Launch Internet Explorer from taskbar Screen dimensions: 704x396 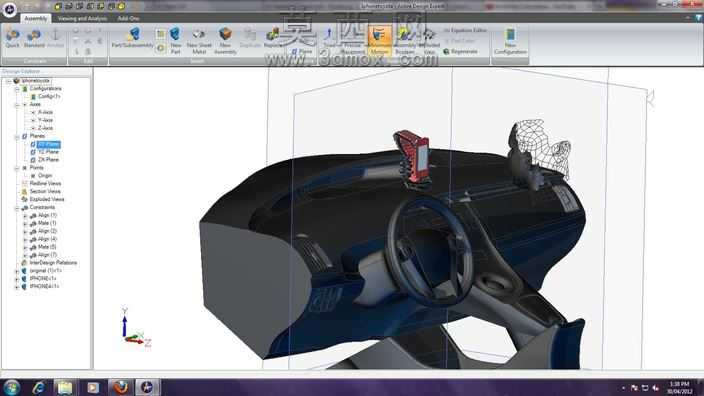pyautogui.click(x=39, y=387)
